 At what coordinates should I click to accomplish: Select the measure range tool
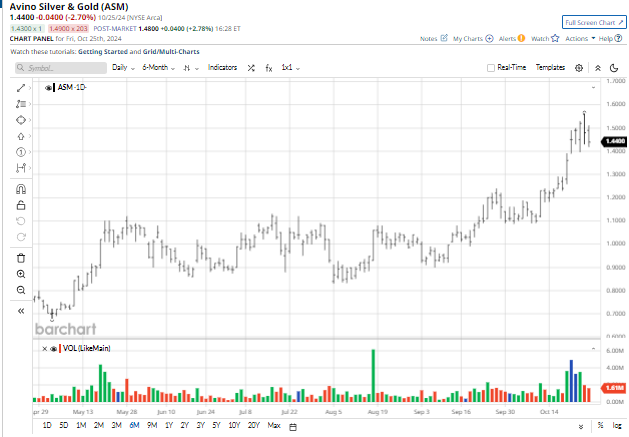click(x=21, y=168)
